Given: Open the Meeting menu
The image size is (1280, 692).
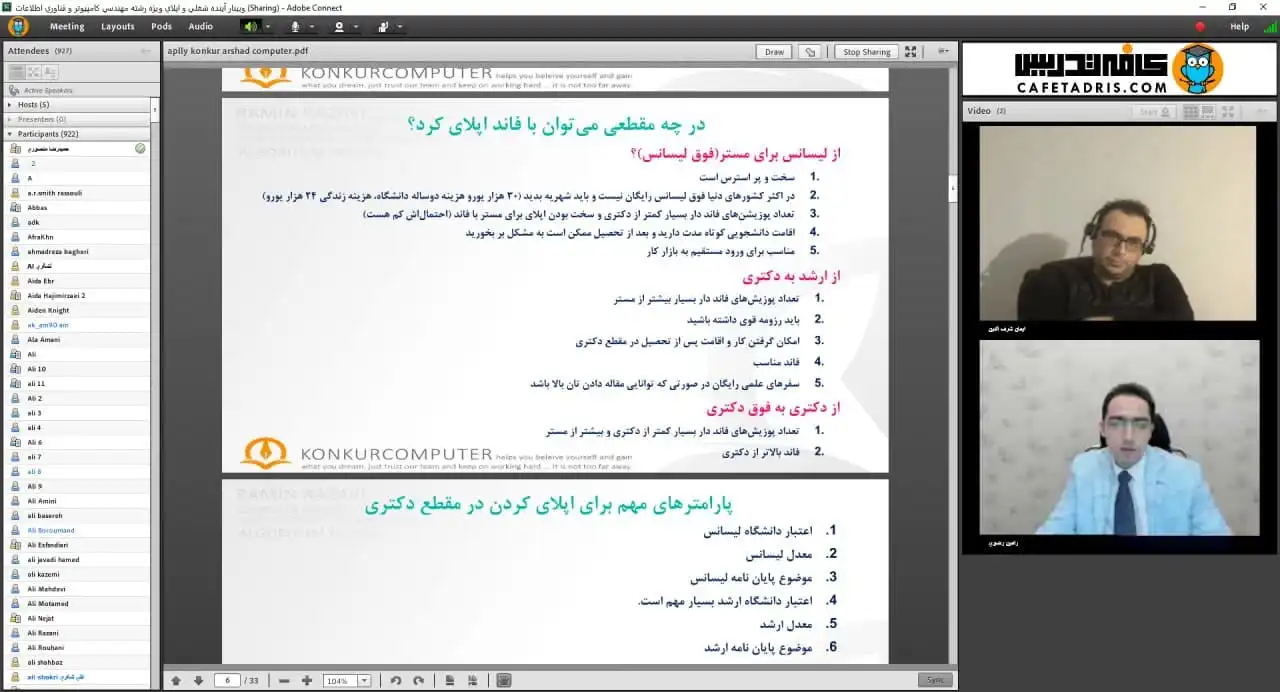Looking at the screenshot, I should [x=67, y=27].
